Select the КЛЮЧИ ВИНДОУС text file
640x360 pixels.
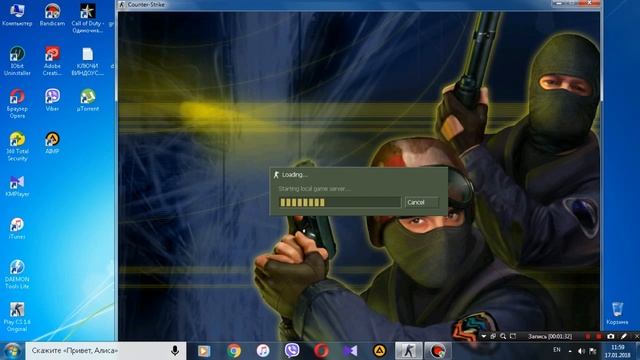(87, 61)
